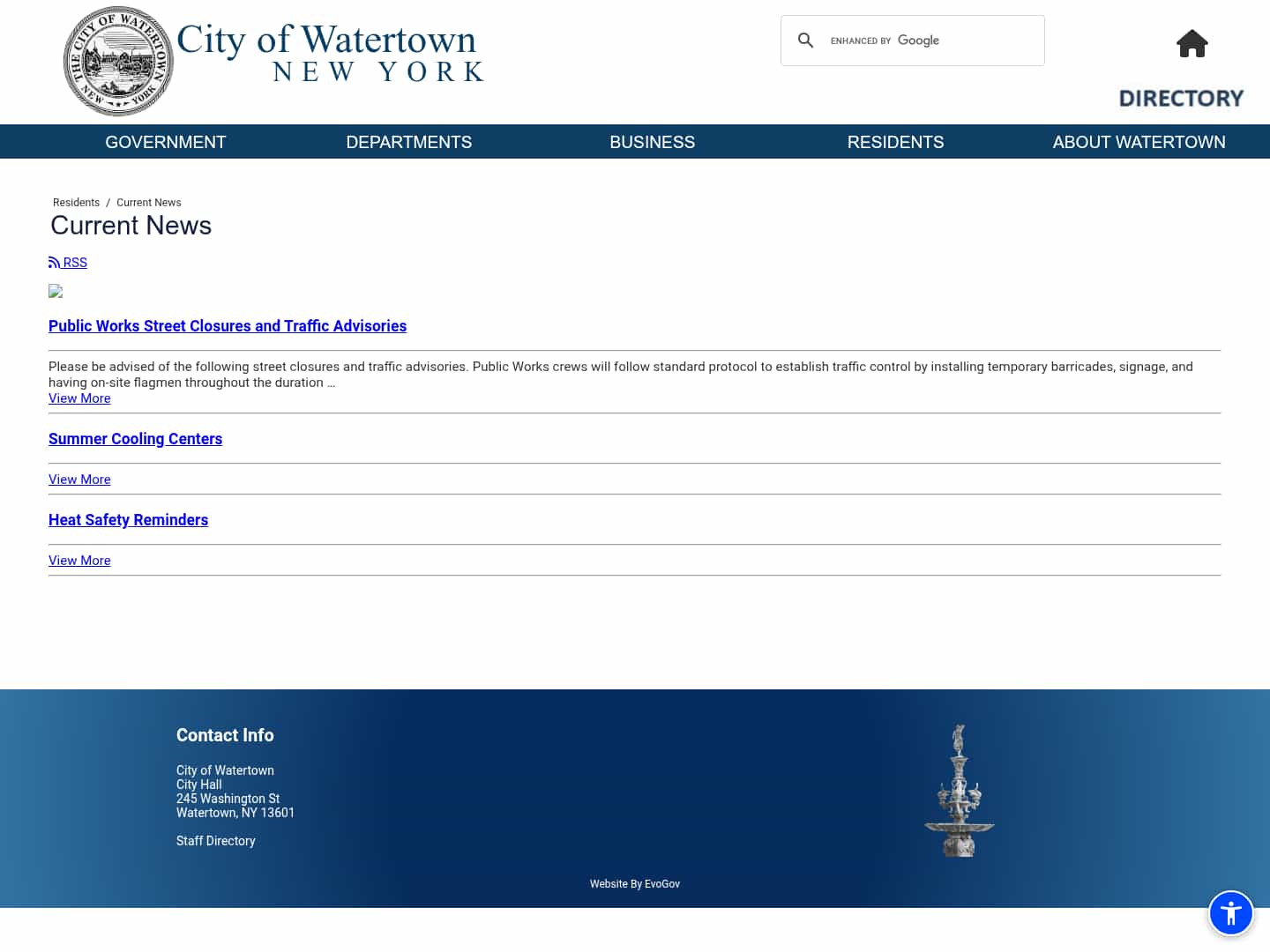View More under Public Works street closures
The width and height of the screenshot is (1270, 952).
(x=79, y=398)
